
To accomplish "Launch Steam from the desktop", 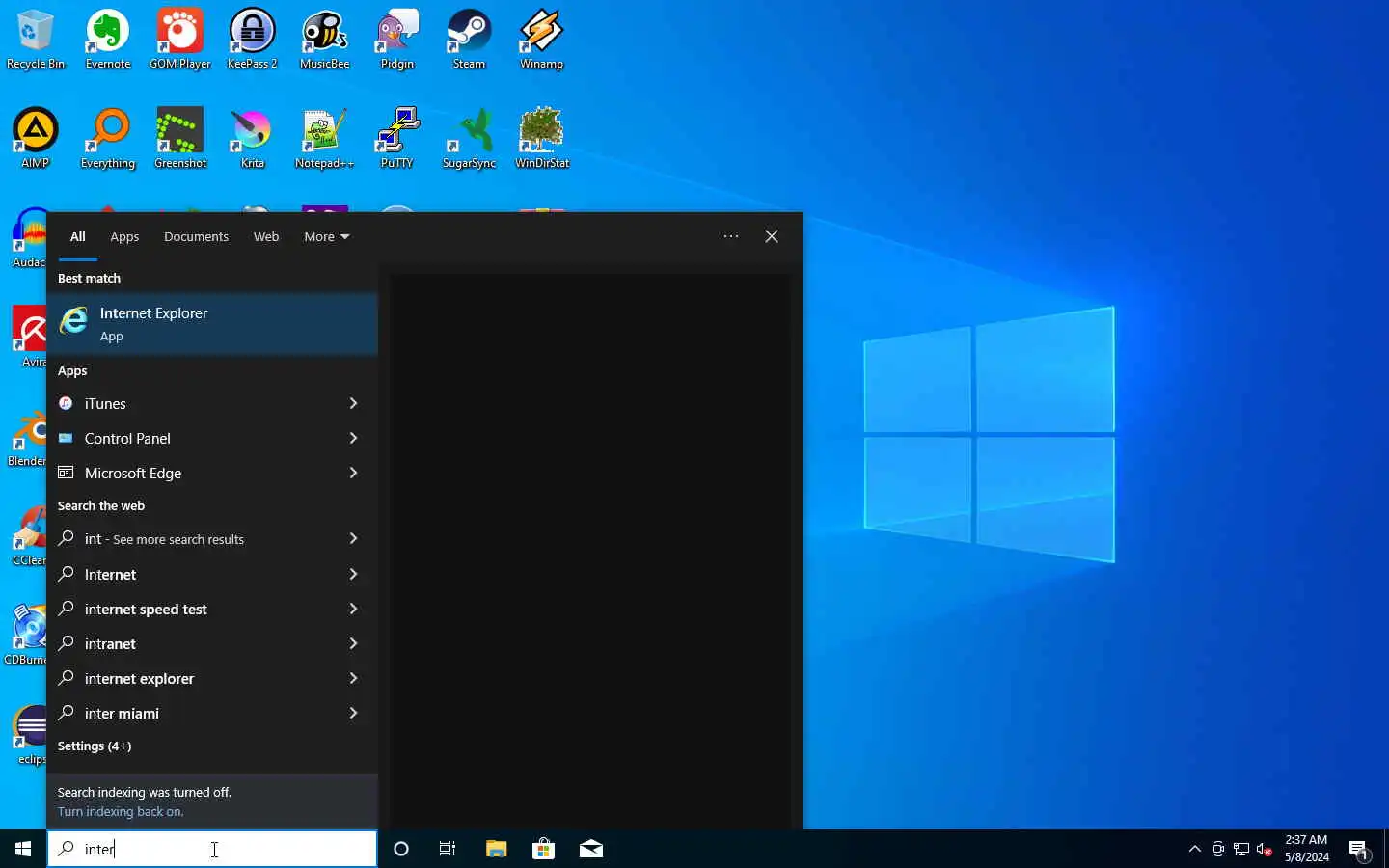I will pyautogui.click(x=470, y=39).
